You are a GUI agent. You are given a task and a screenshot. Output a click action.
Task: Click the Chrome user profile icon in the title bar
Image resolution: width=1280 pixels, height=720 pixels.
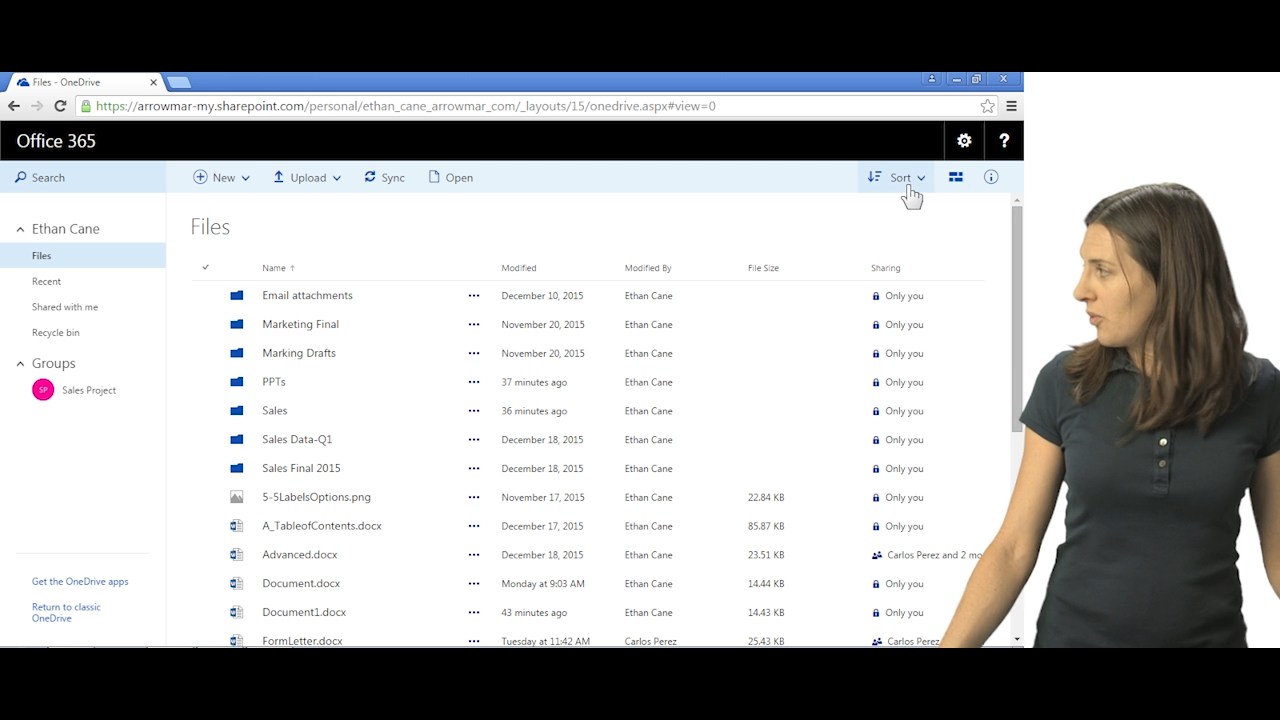(x=932, y=79)
